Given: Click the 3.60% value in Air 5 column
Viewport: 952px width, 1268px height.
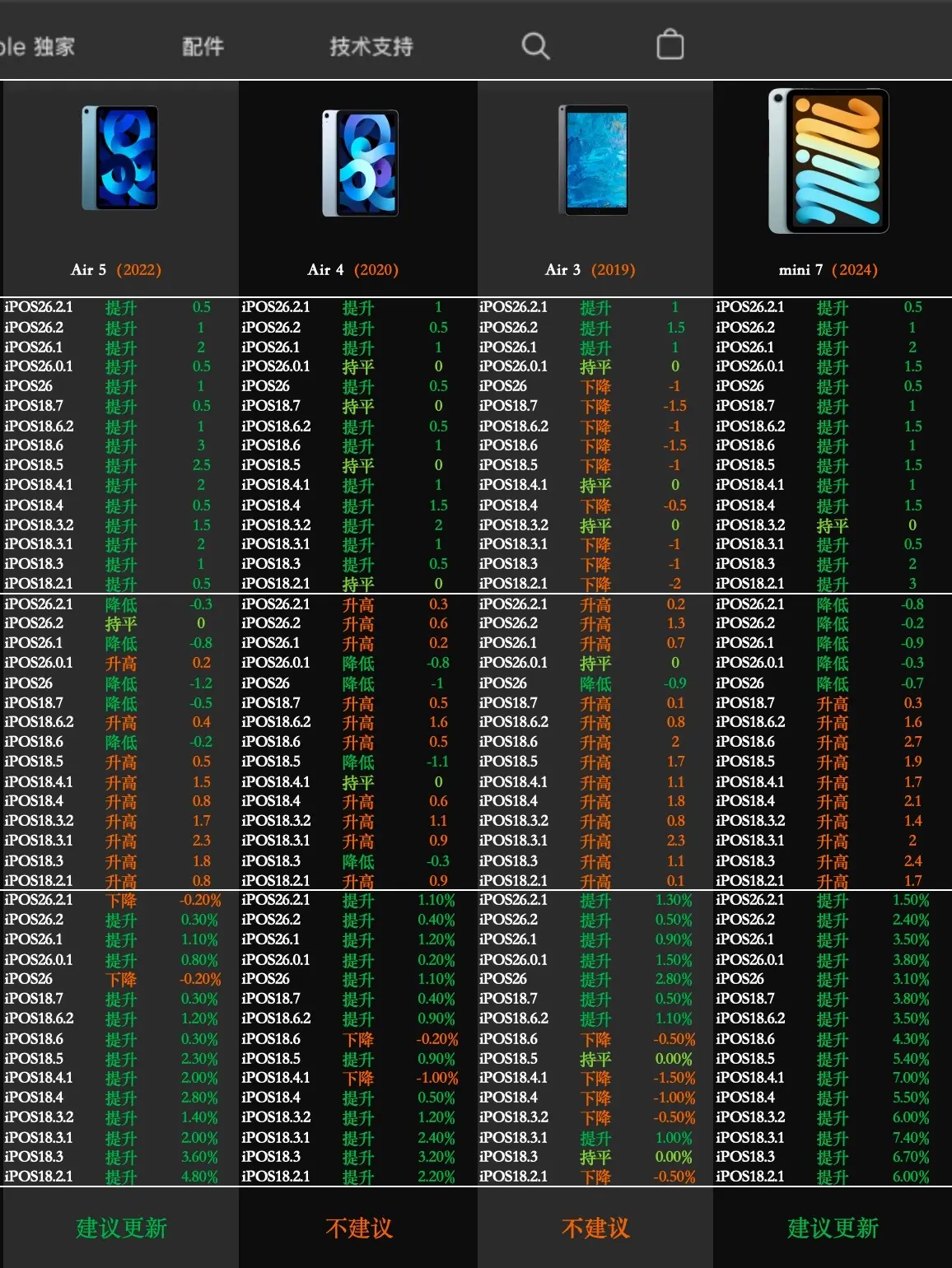Looking at the screenshot, I should click(x=199, y=1157).
